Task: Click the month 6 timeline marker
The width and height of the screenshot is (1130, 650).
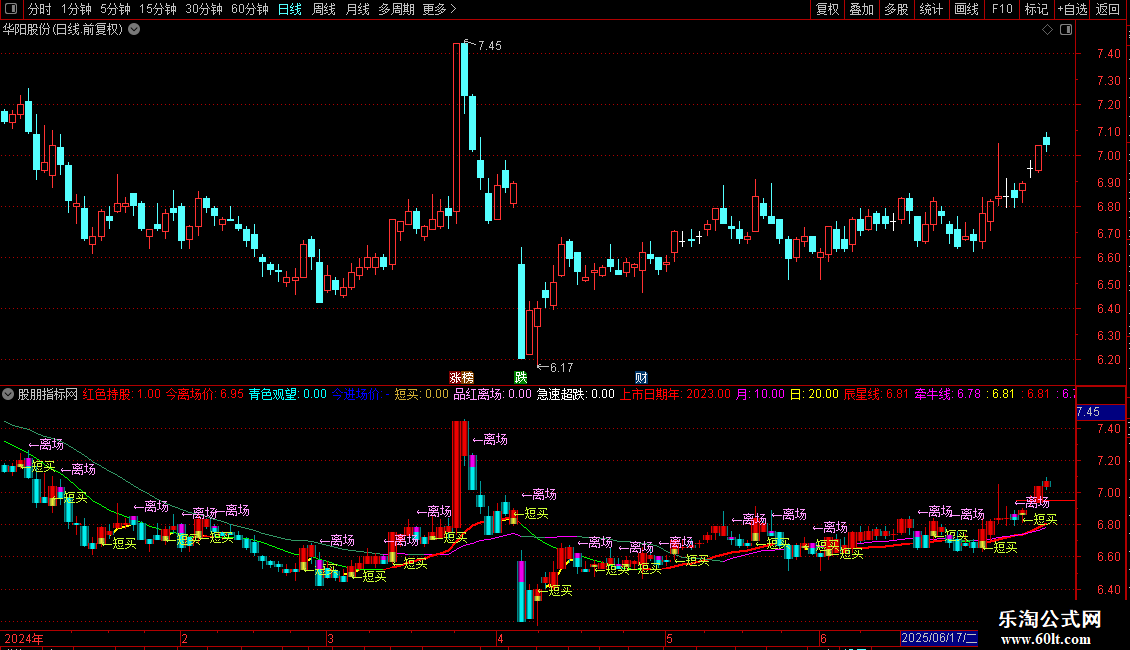Action: 823,638
